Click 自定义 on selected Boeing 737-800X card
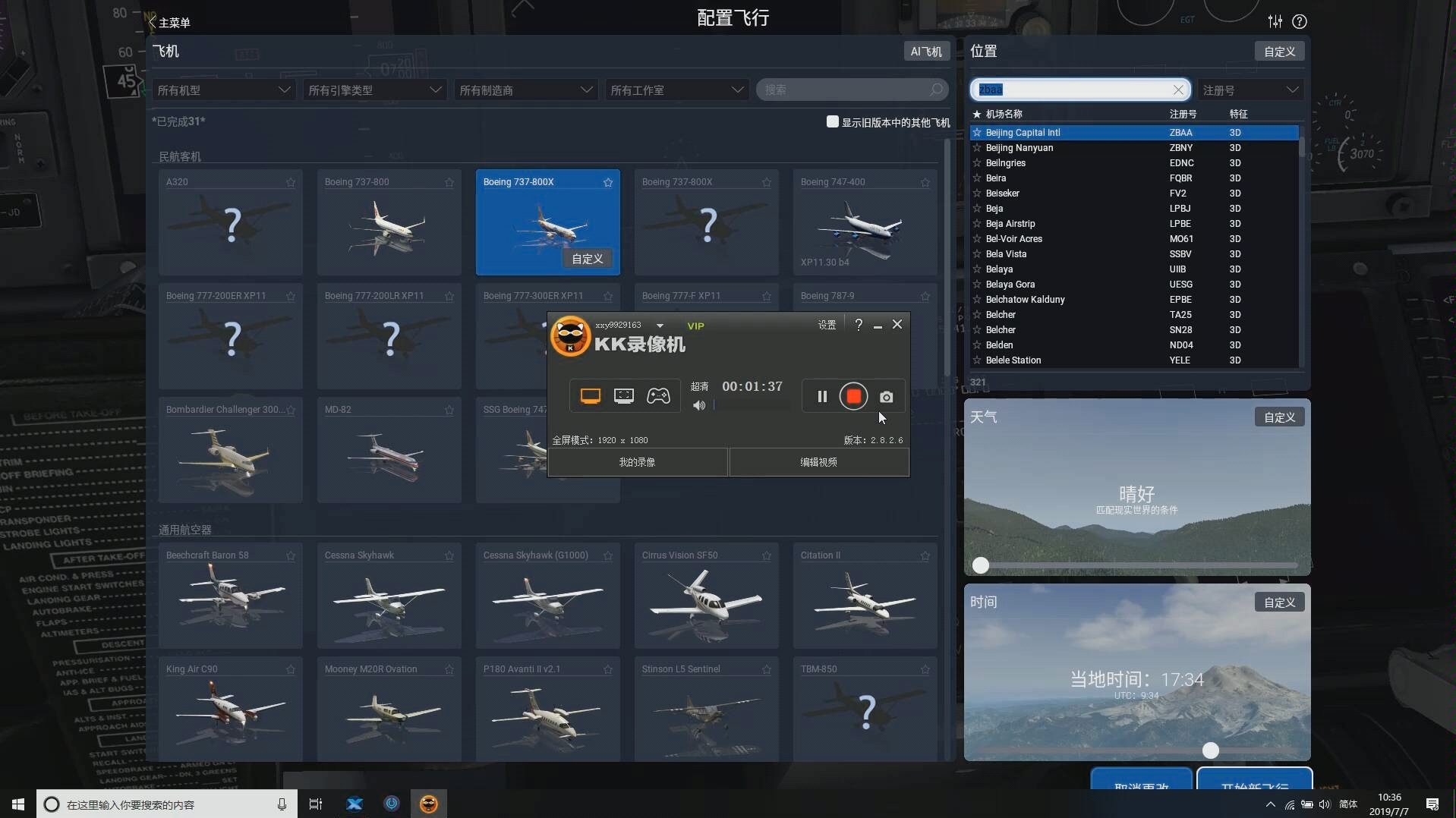Image resolution: width=1456 pixels, height=818 pixels. [x=588, y=259]
